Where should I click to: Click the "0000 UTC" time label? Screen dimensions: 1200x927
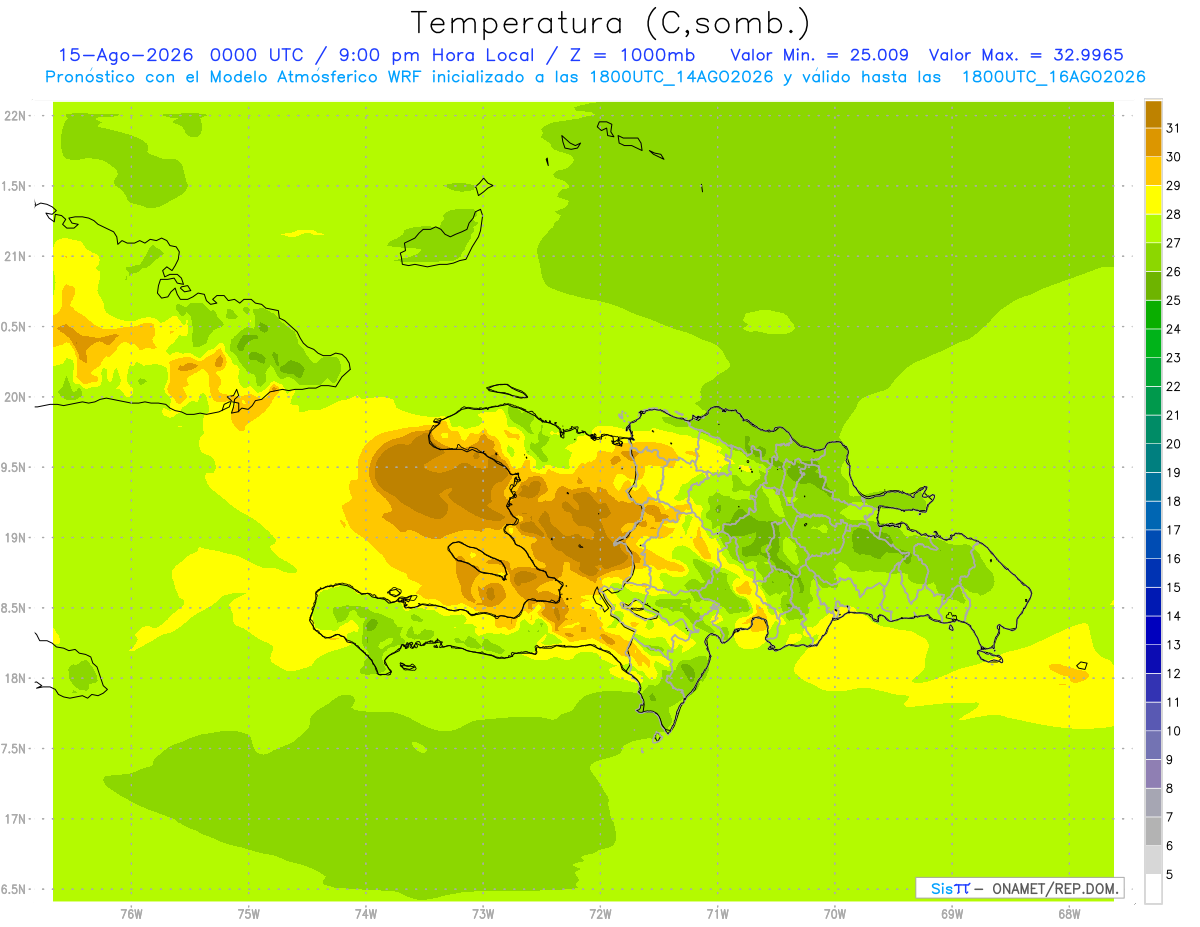259,55
